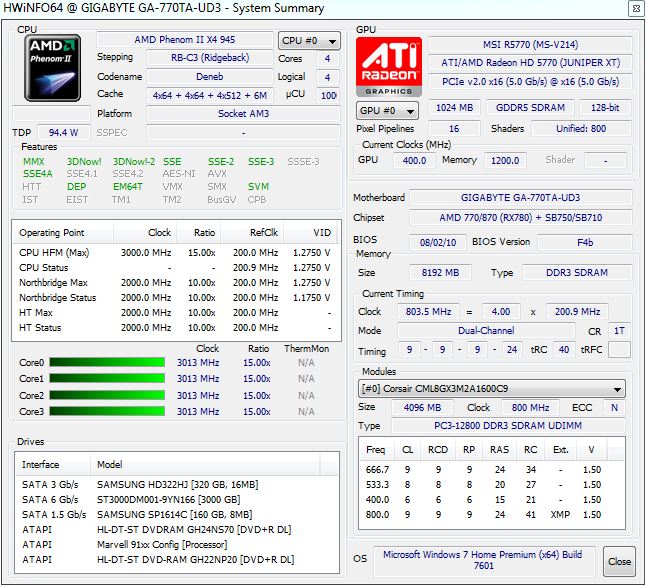Click the Core0 usage bar
Viewport: 646px width, 586px height.
point(107,362)
